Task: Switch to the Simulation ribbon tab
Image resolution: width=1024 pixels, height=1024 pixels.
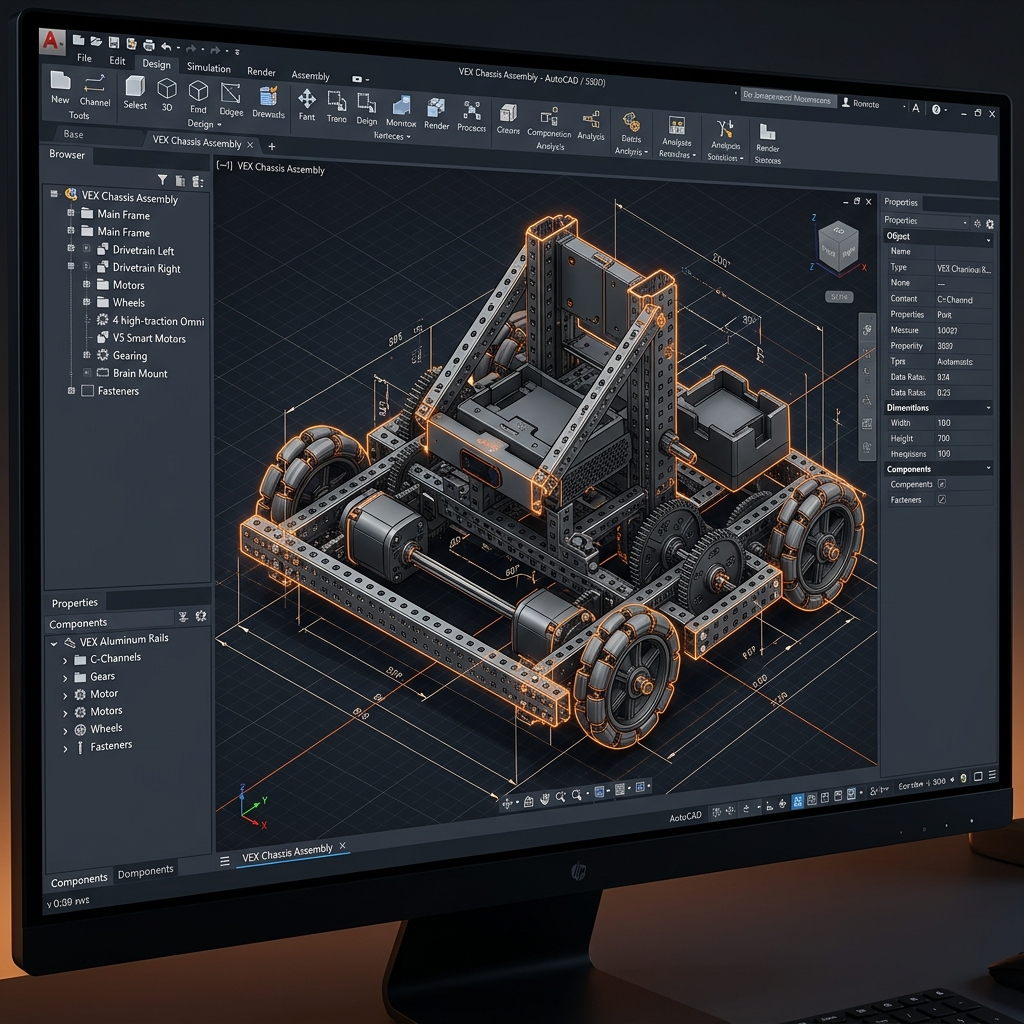Action: (x=208, y=67)
